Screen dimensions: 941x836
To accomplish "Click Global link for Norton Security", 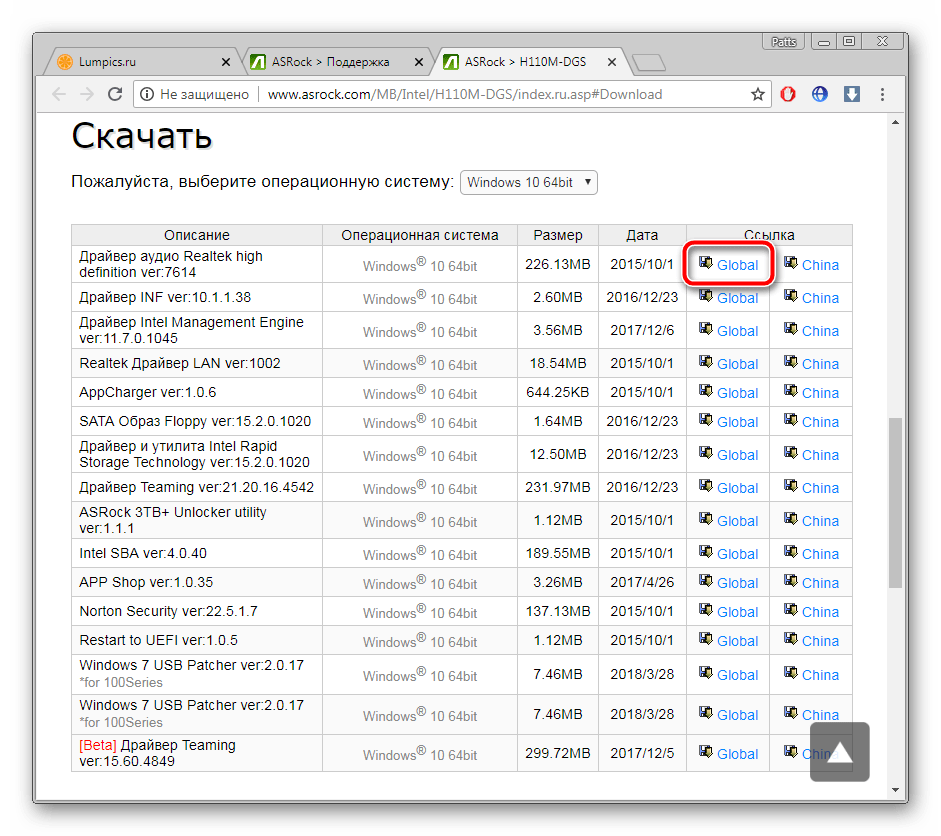I will tap(737, 612).
